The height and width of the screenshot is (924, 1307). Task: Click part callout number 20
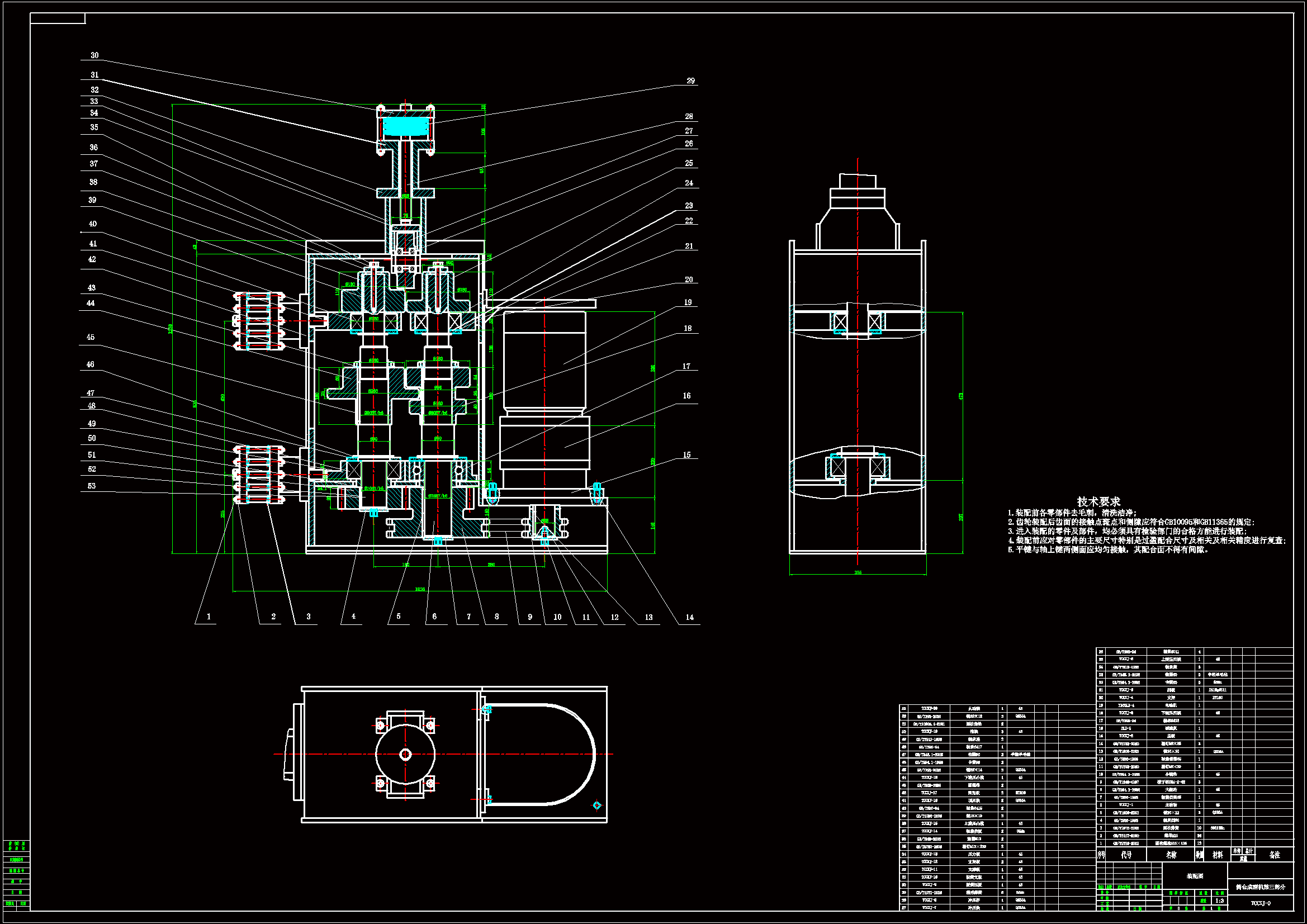(689, 279)
